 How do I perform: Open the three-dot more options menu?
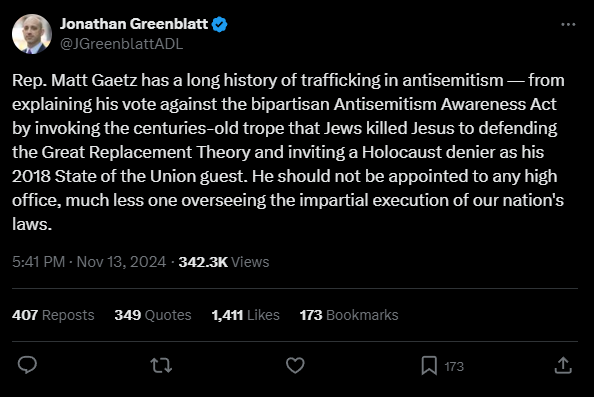(x=568, y=25)
